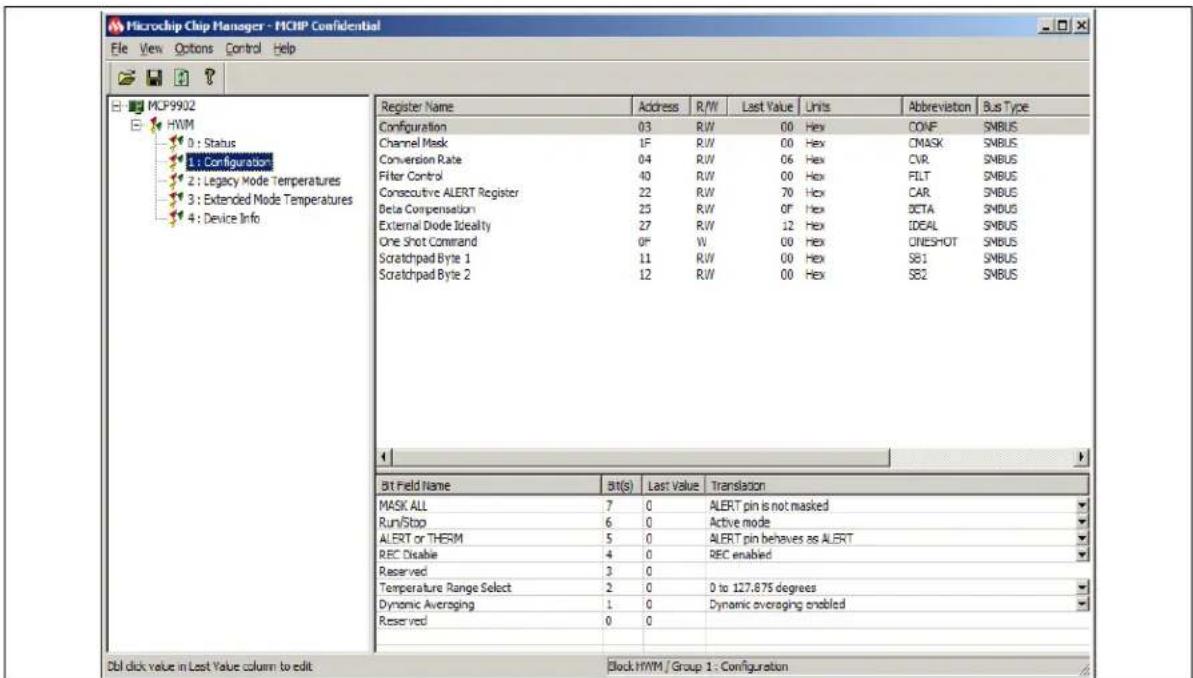Viewport: 1193px width, 678px height.
Task: Click the Consecutive ALERT last value 70
Action: click(787, 193)
